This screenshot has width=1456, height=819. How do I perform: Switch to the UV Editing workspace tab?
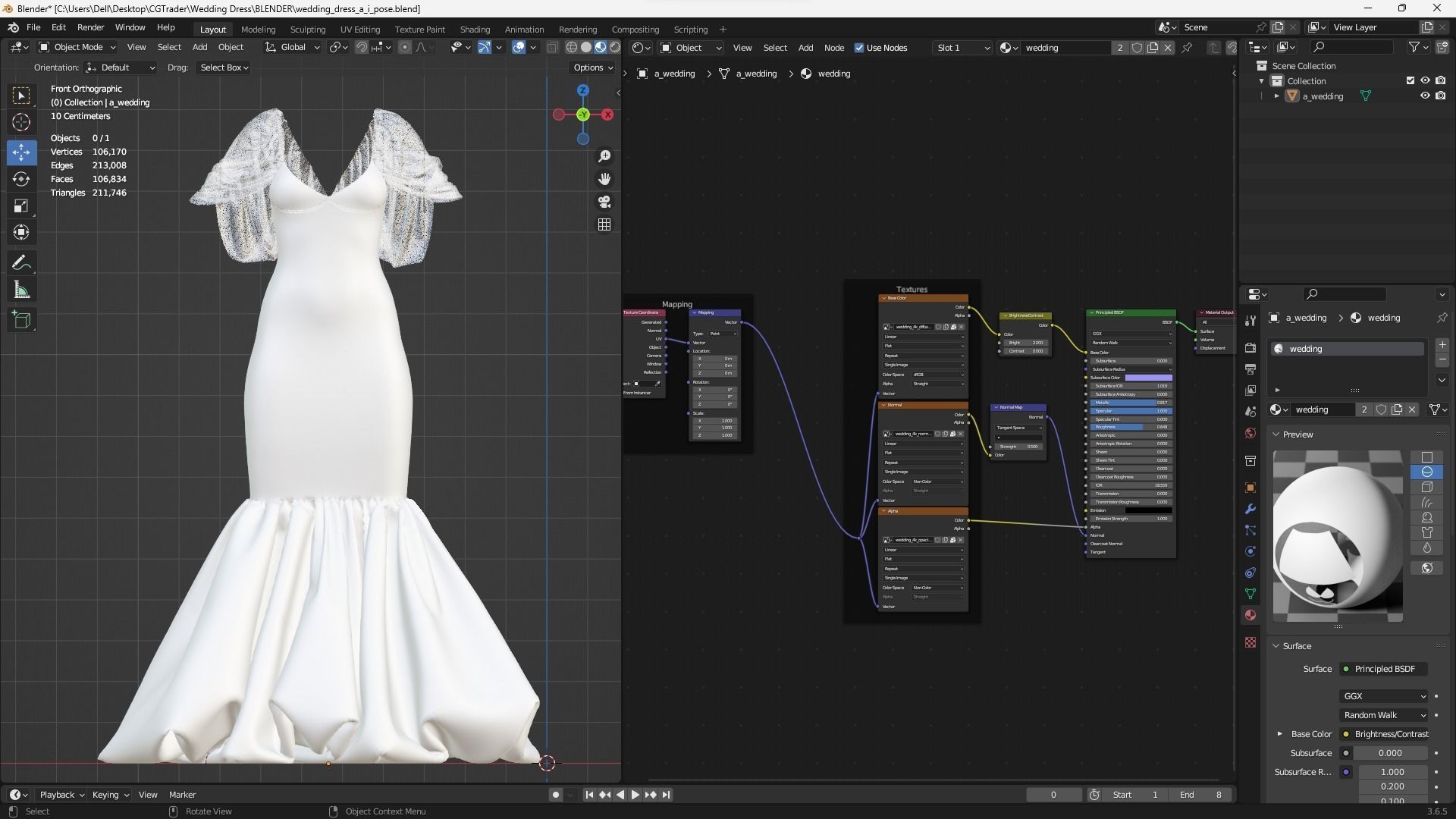(x=360, y=30)
